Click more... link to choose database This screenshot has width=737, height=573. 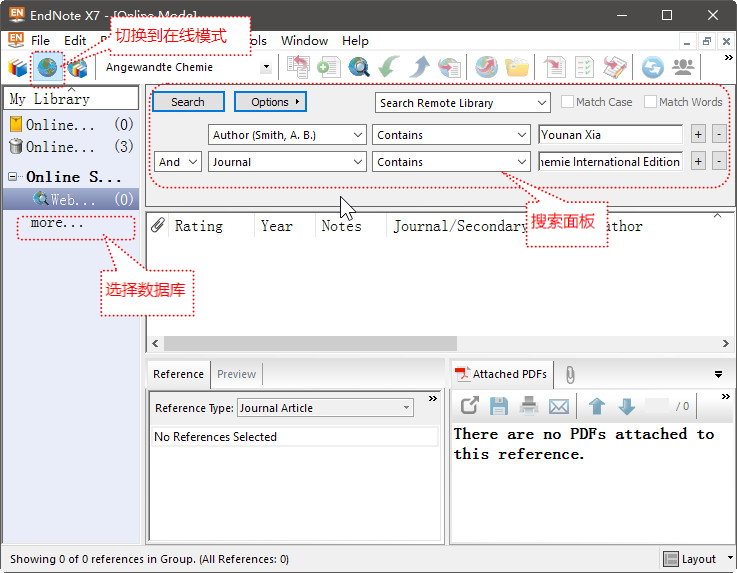click(57, 223)
